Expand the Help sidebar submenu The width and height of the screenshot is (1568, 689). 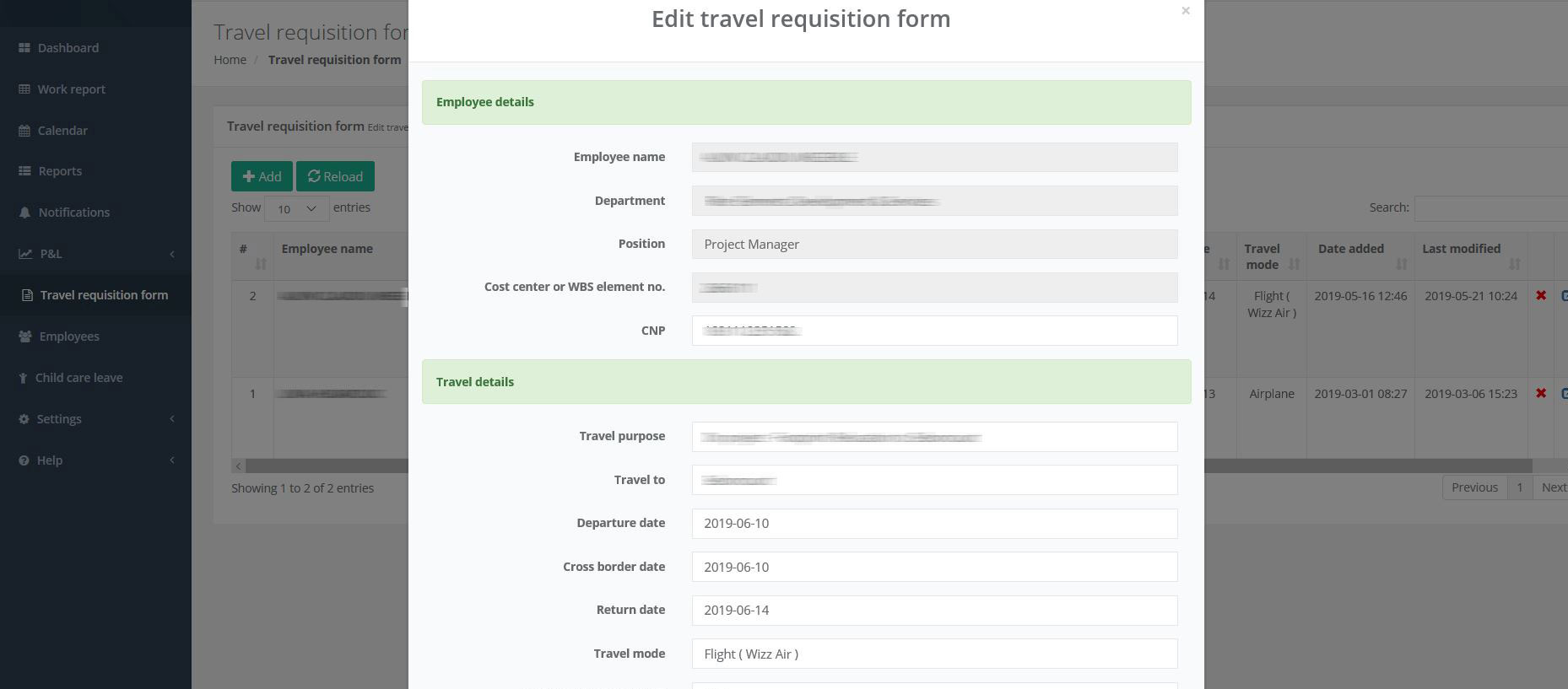pyautogui.click(x=172, y=460)
